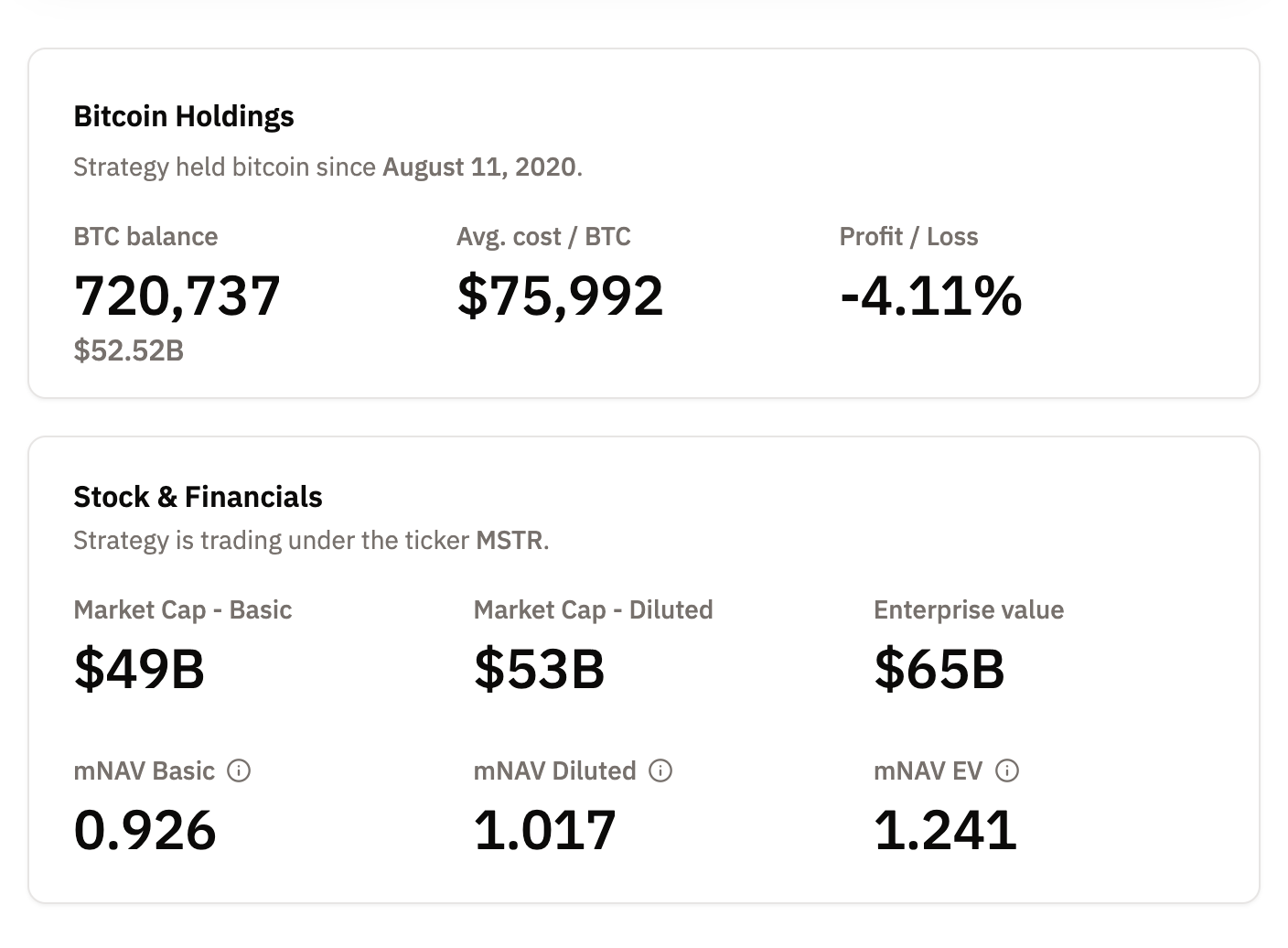Click the mNAV Basic info icon
1288x948 pixels.
click(239, 771)
